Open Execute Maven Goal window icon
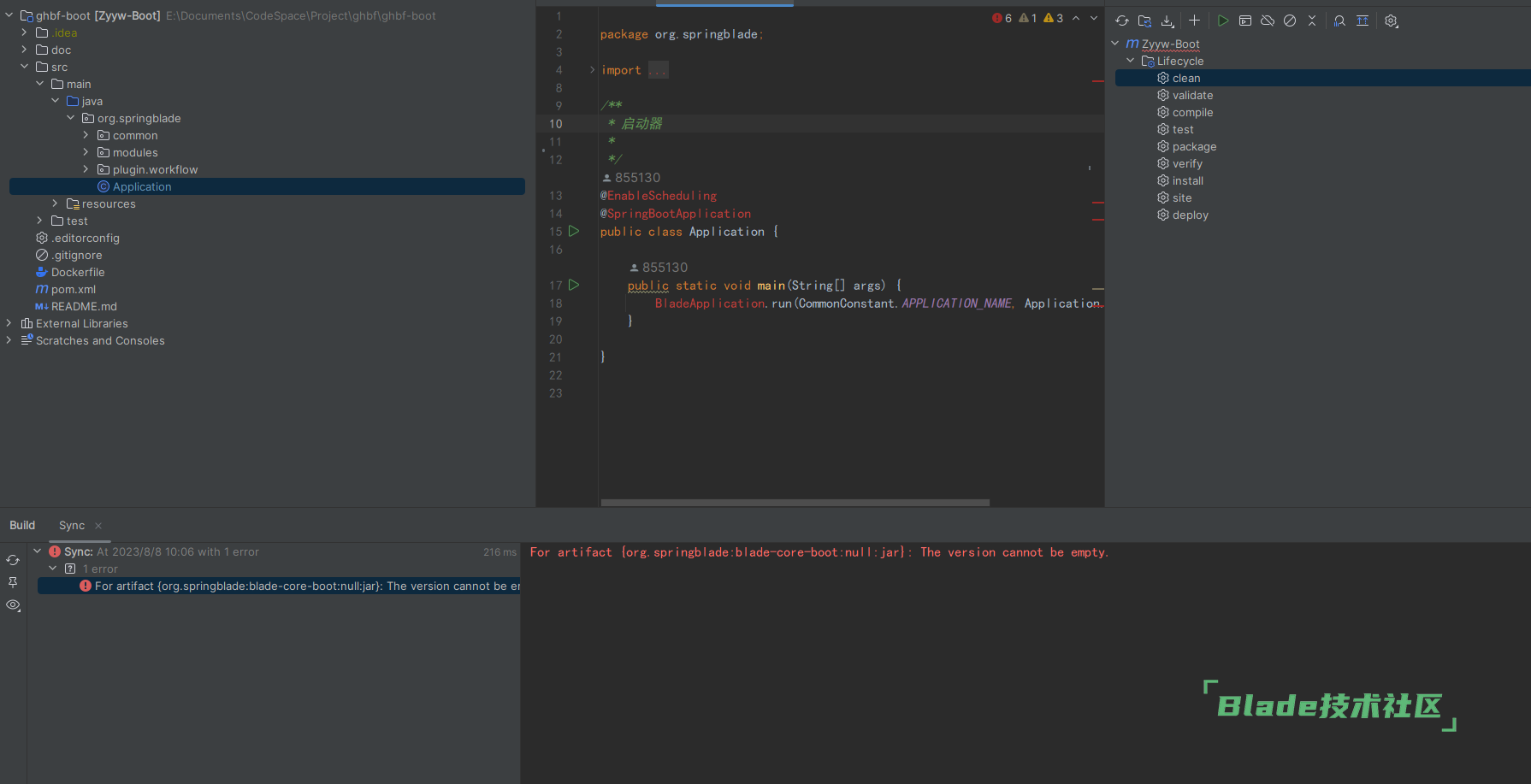This screenshot has width=1531, height=784. pos(1245,21)
